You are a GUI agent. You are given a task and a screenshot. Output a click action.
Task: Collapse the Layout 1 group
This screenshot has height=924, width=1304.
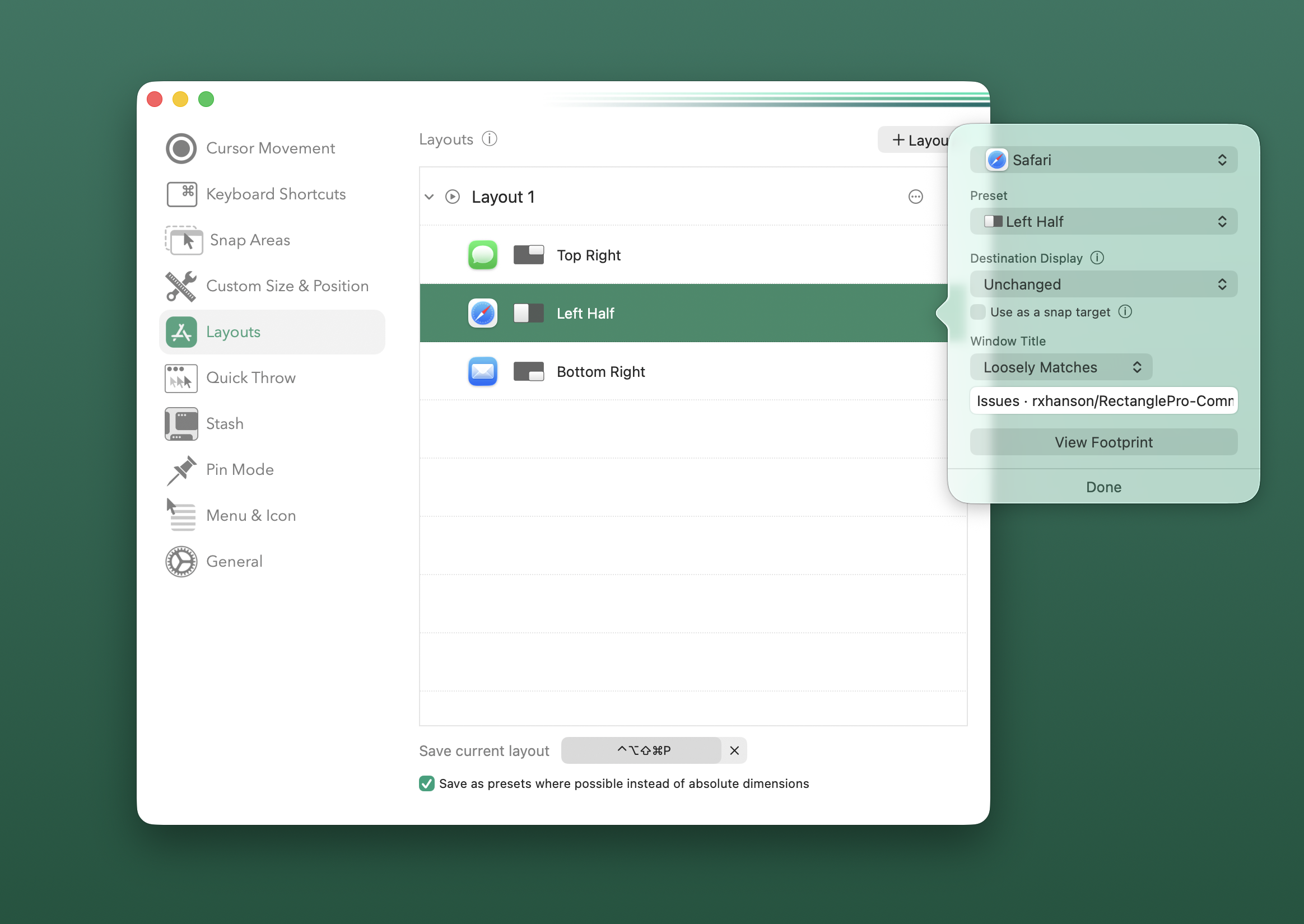click(429, 197)
